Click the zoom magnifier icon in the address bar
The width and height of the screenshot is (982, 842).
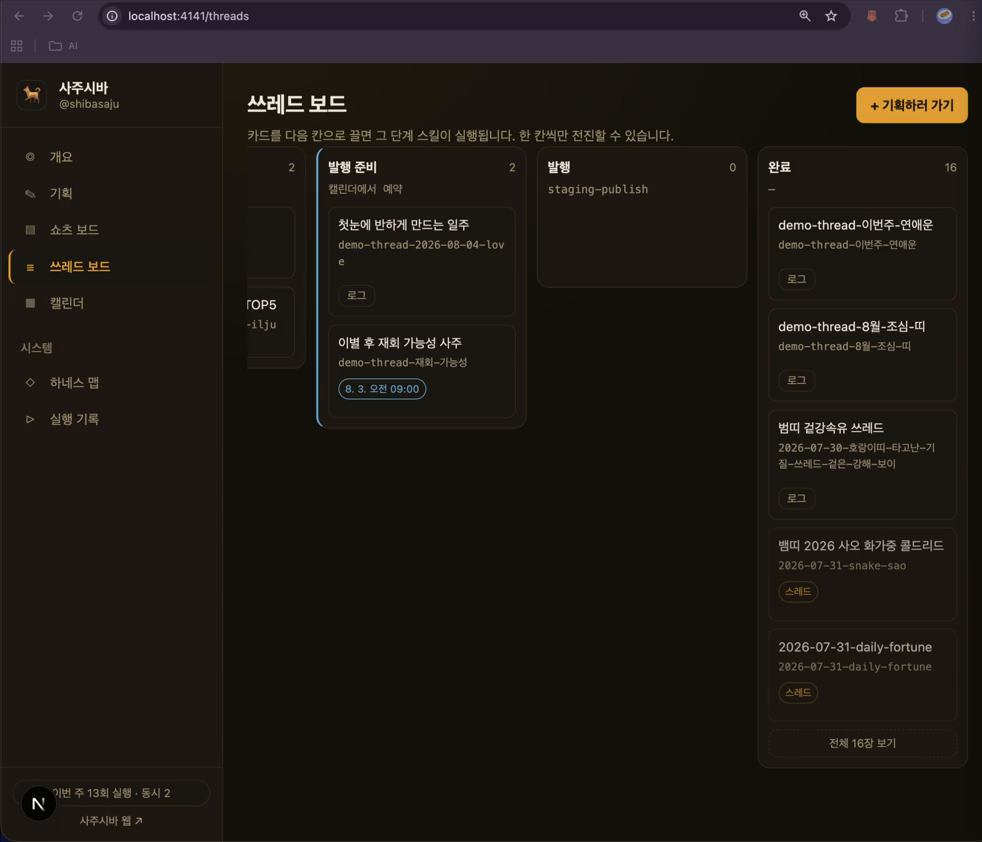point(805,16)
